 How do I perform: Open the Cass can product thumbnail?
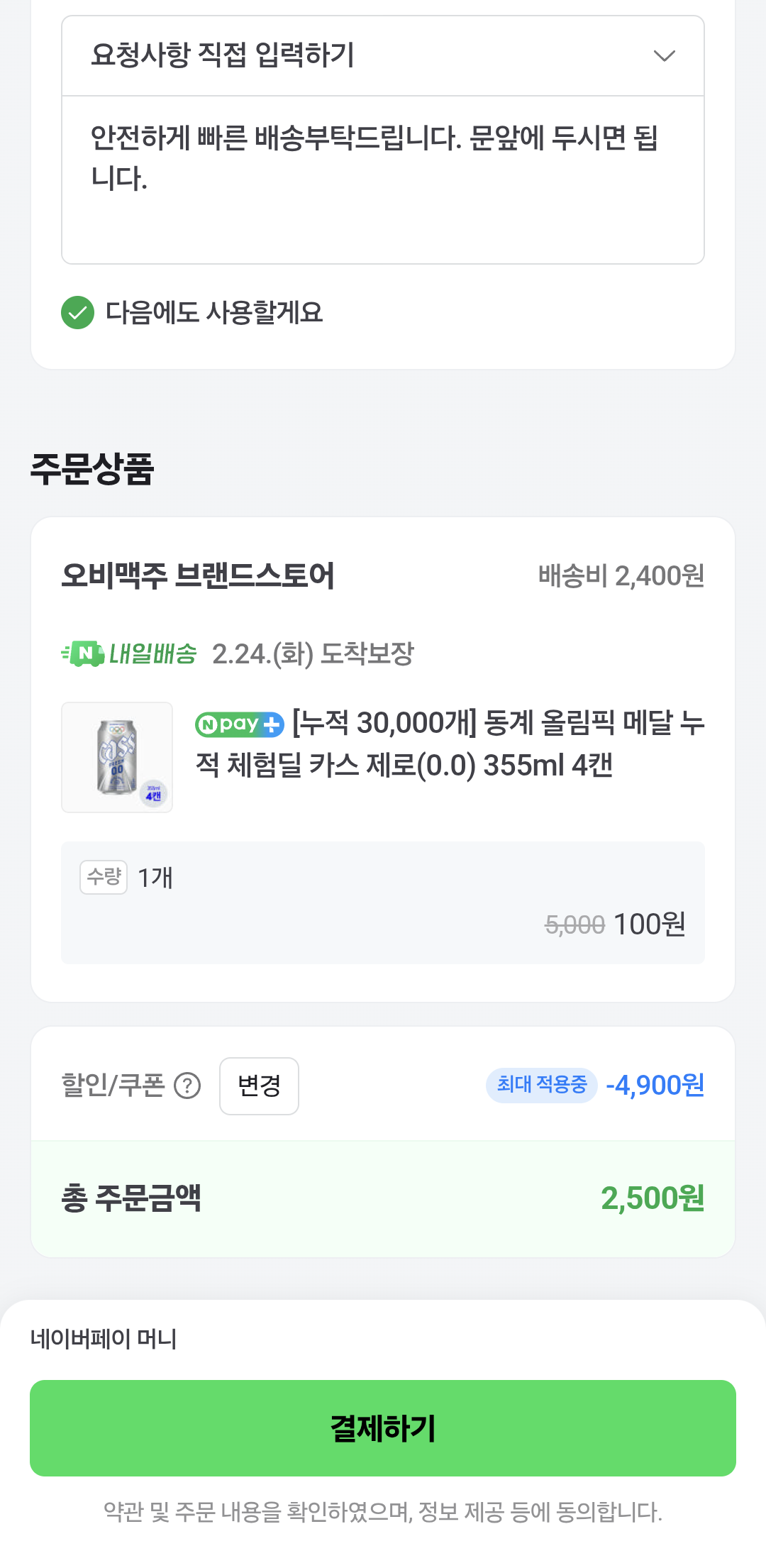(117, 757)
